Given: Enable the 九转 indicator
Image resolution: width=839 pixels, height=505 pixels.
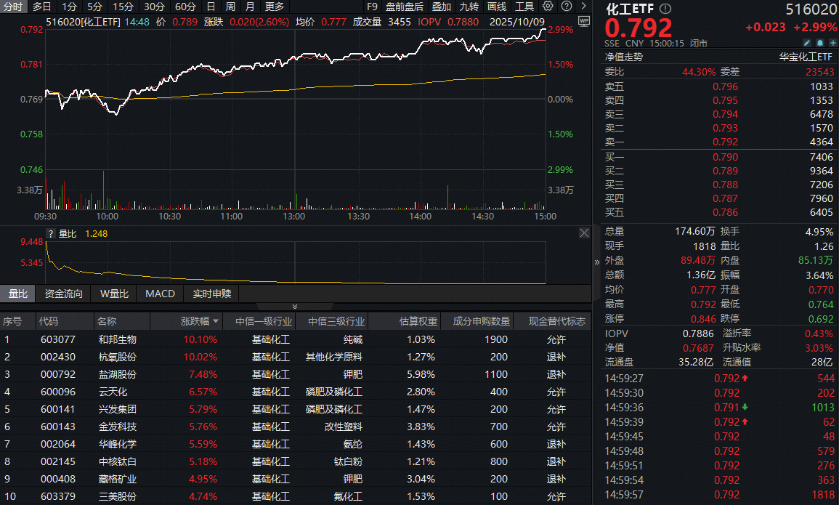Looking at the screenshot, I should click(469, 6).
